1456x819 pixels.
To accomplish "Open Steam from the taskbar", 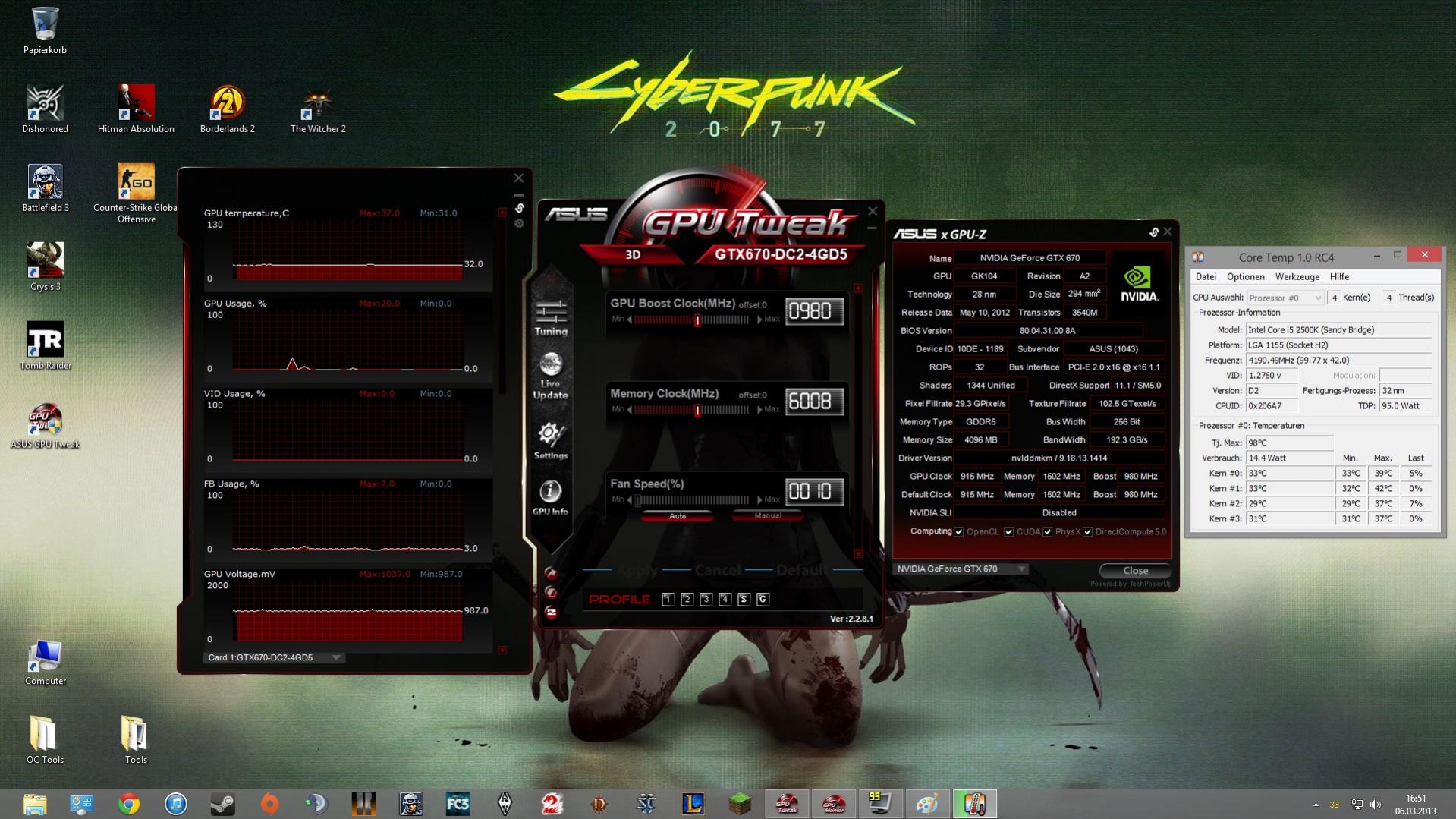I will (x=222, y=804).
